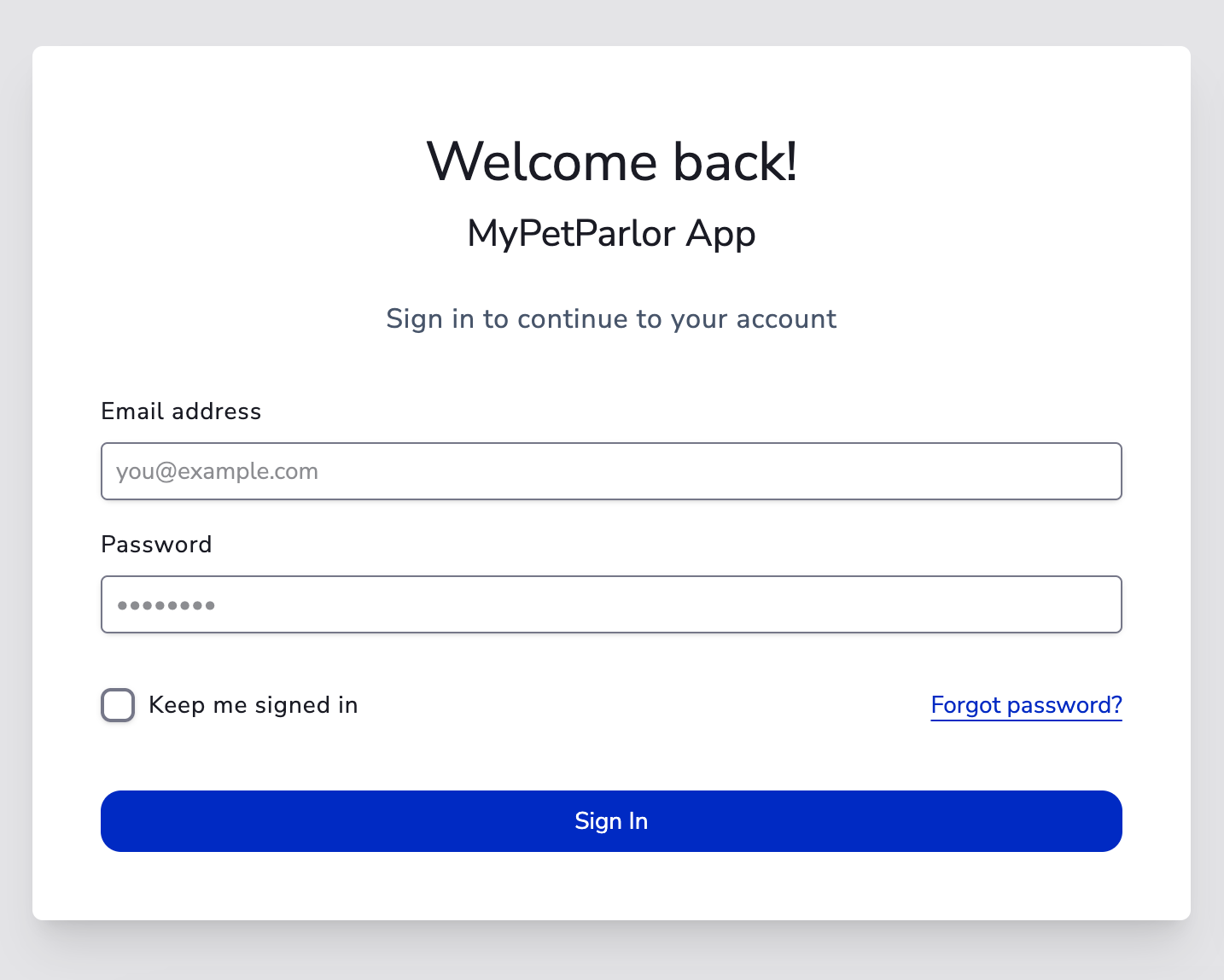The height and width of the screenshot is (980, 1224).
Task: Click "Sign in to continue to your account" text
Action: coord(611,318)
